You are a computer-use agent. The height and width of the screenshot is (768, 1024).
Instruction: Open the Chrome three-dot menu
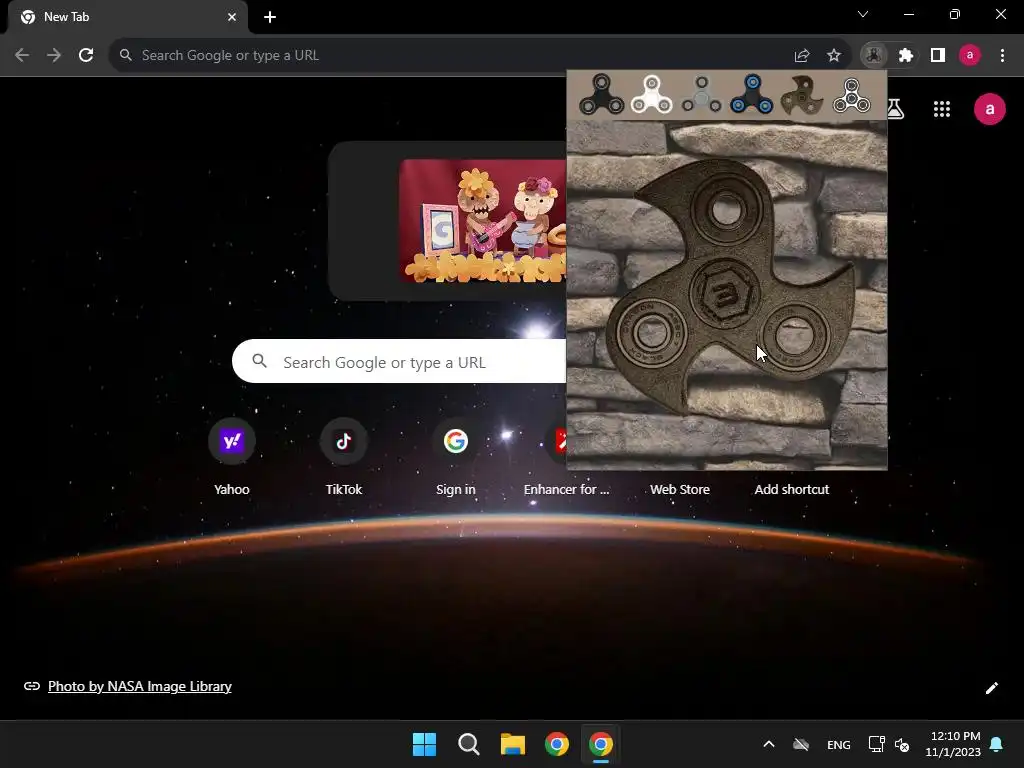[x=1002, y=56]
